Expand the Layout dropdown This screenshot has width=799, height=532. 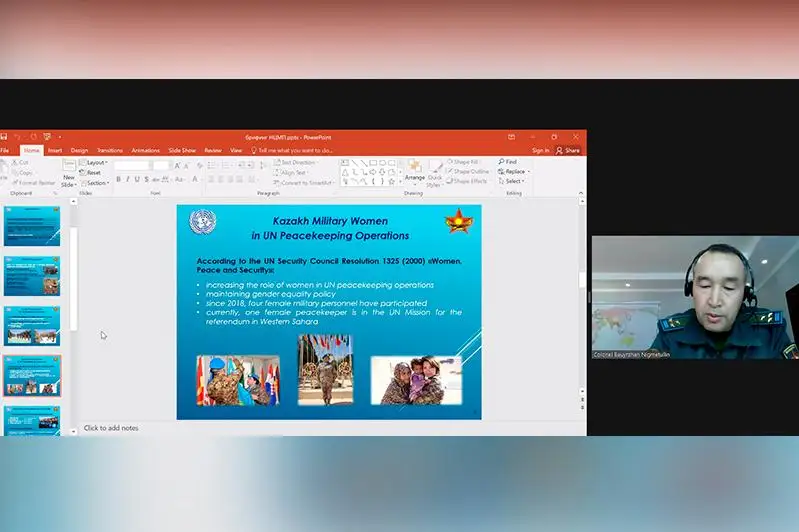(x=94, y=162)
